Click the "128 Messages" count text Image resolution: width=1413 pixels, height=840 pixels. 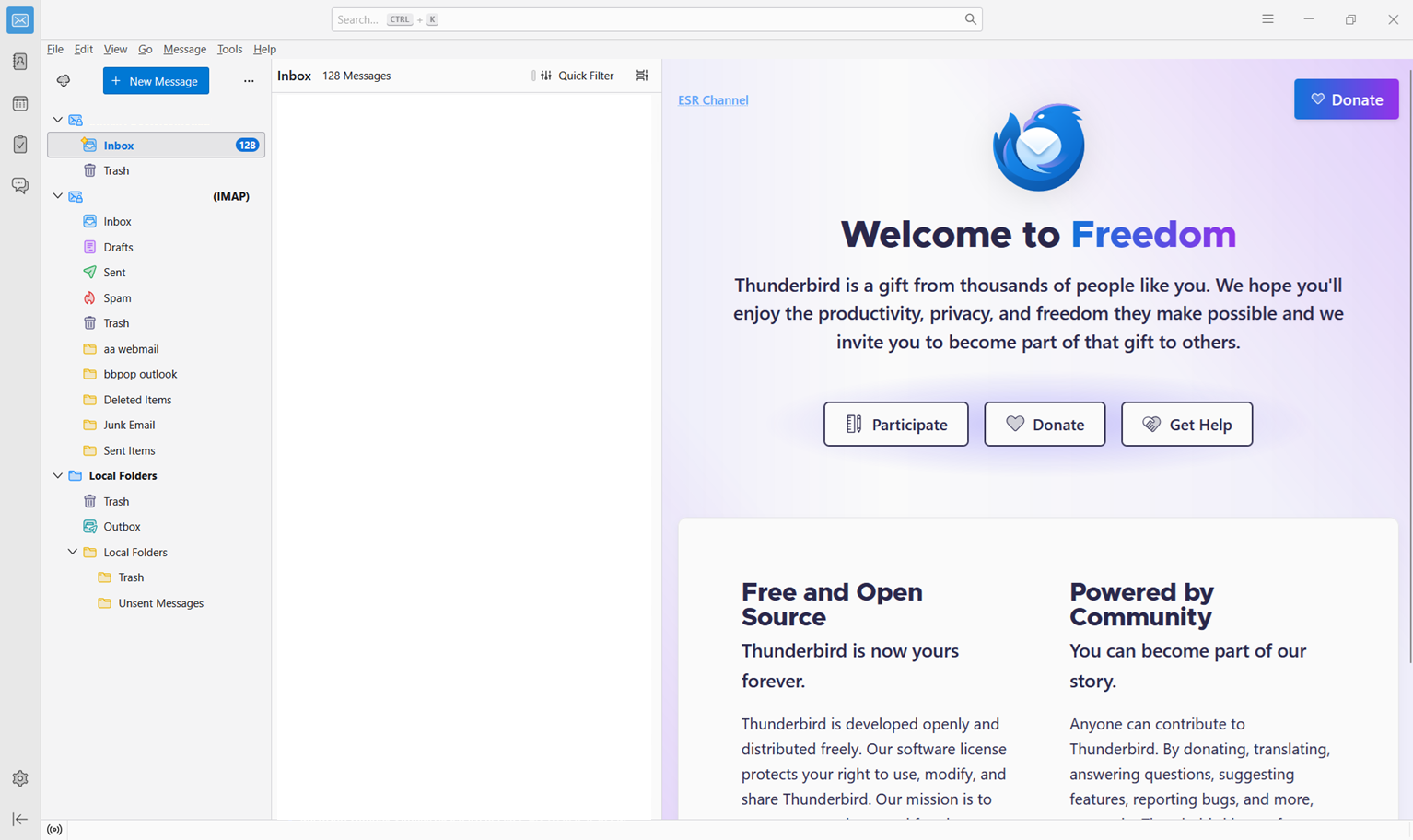(356, 76)
